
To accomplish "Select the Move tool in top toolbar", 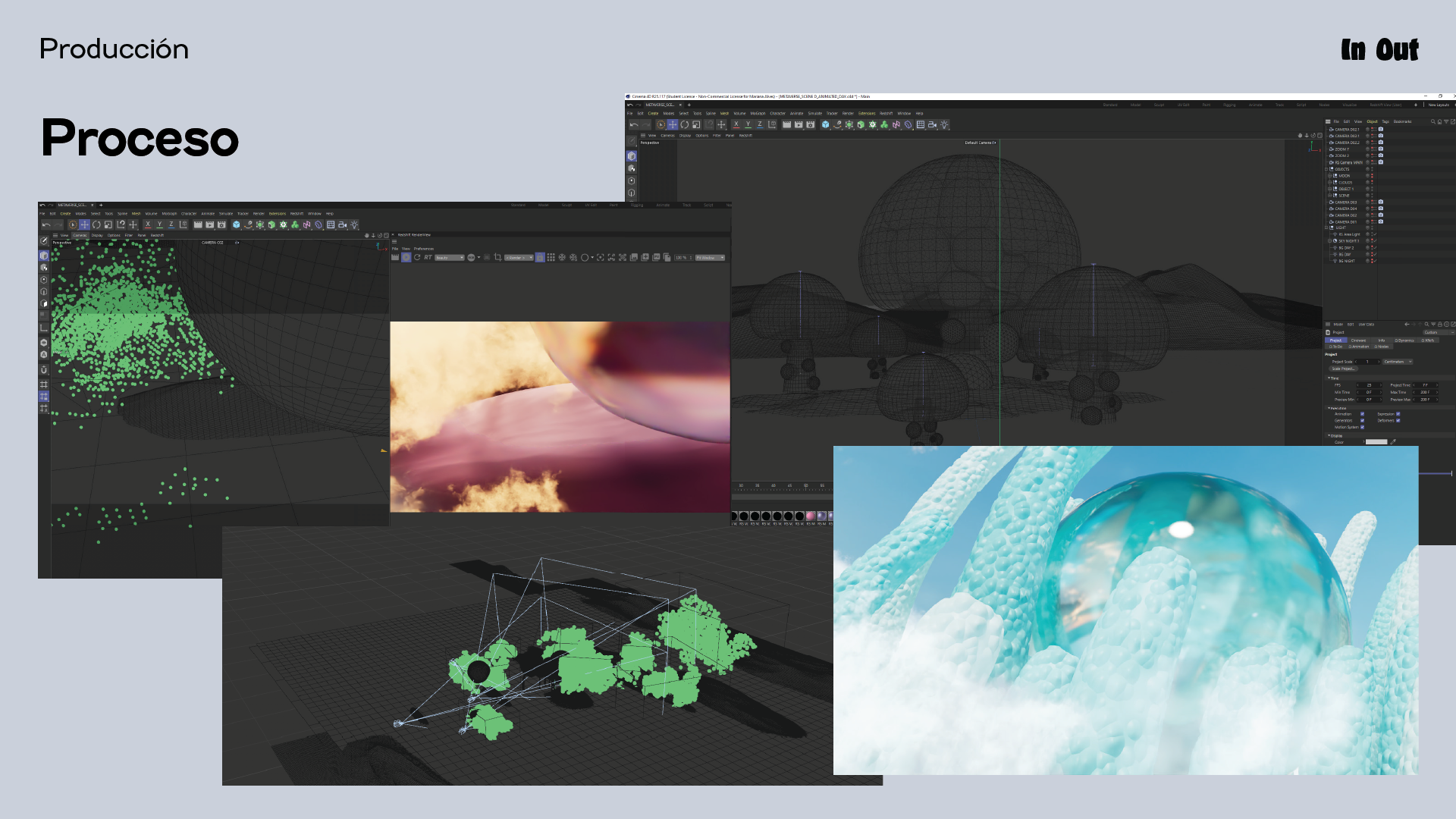I will coord(672,125).
